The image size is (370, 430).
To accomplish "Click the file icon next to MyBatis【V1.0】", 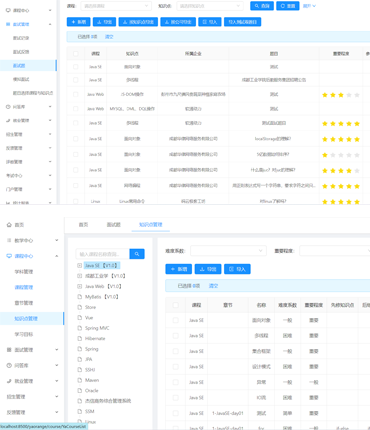I will 79,297.
